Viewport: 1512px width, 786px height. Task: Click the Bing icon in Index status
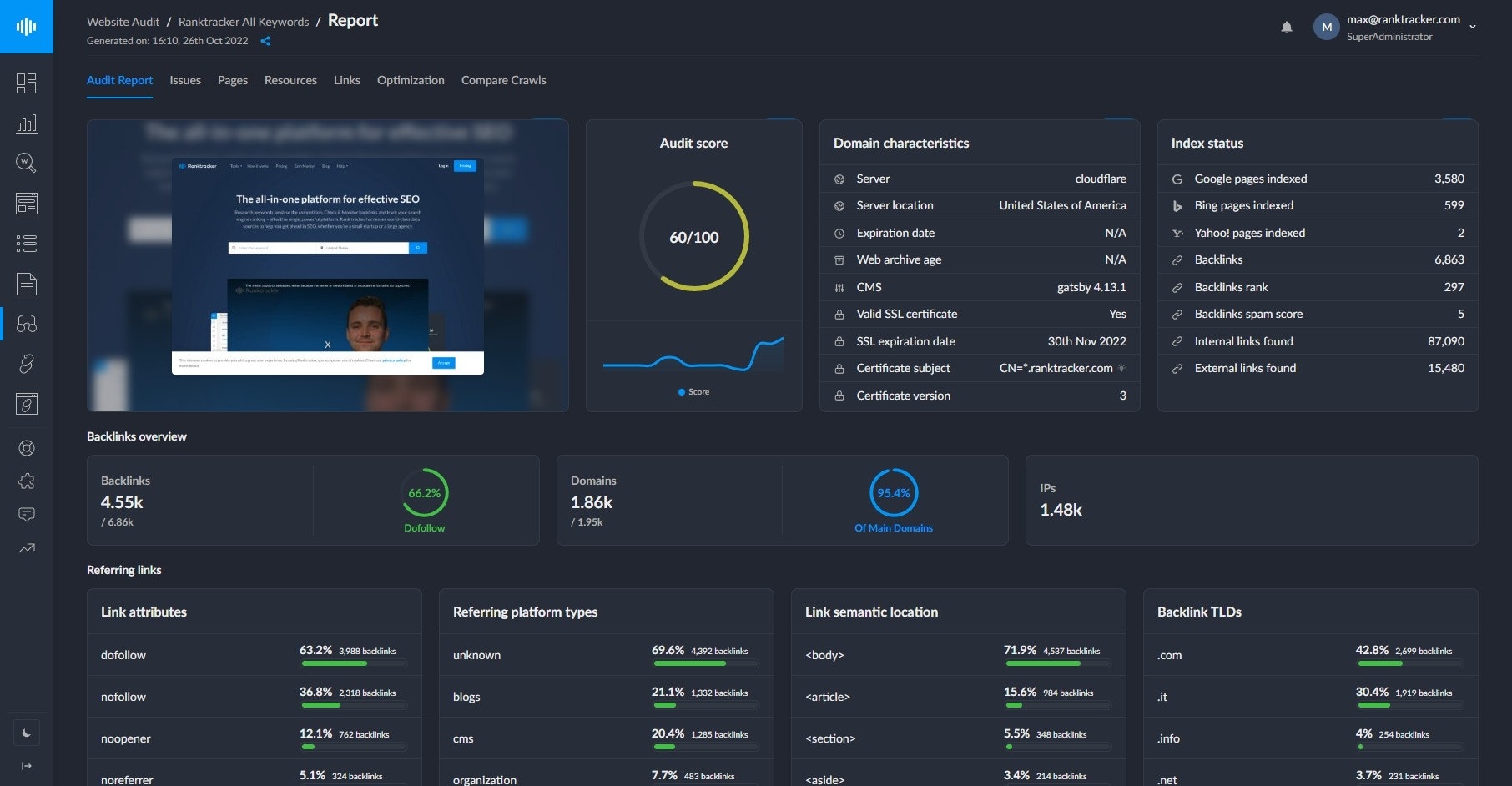[x=1177, y=206]
